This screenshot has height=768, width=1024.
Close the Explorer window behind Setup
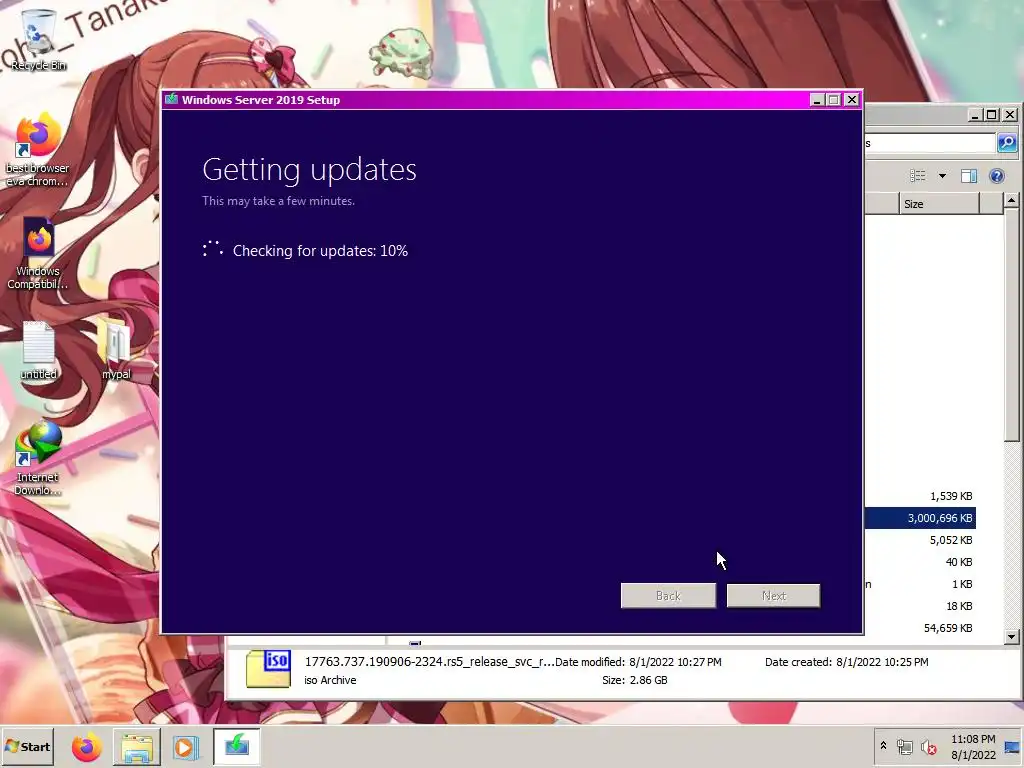point(1010,115)
